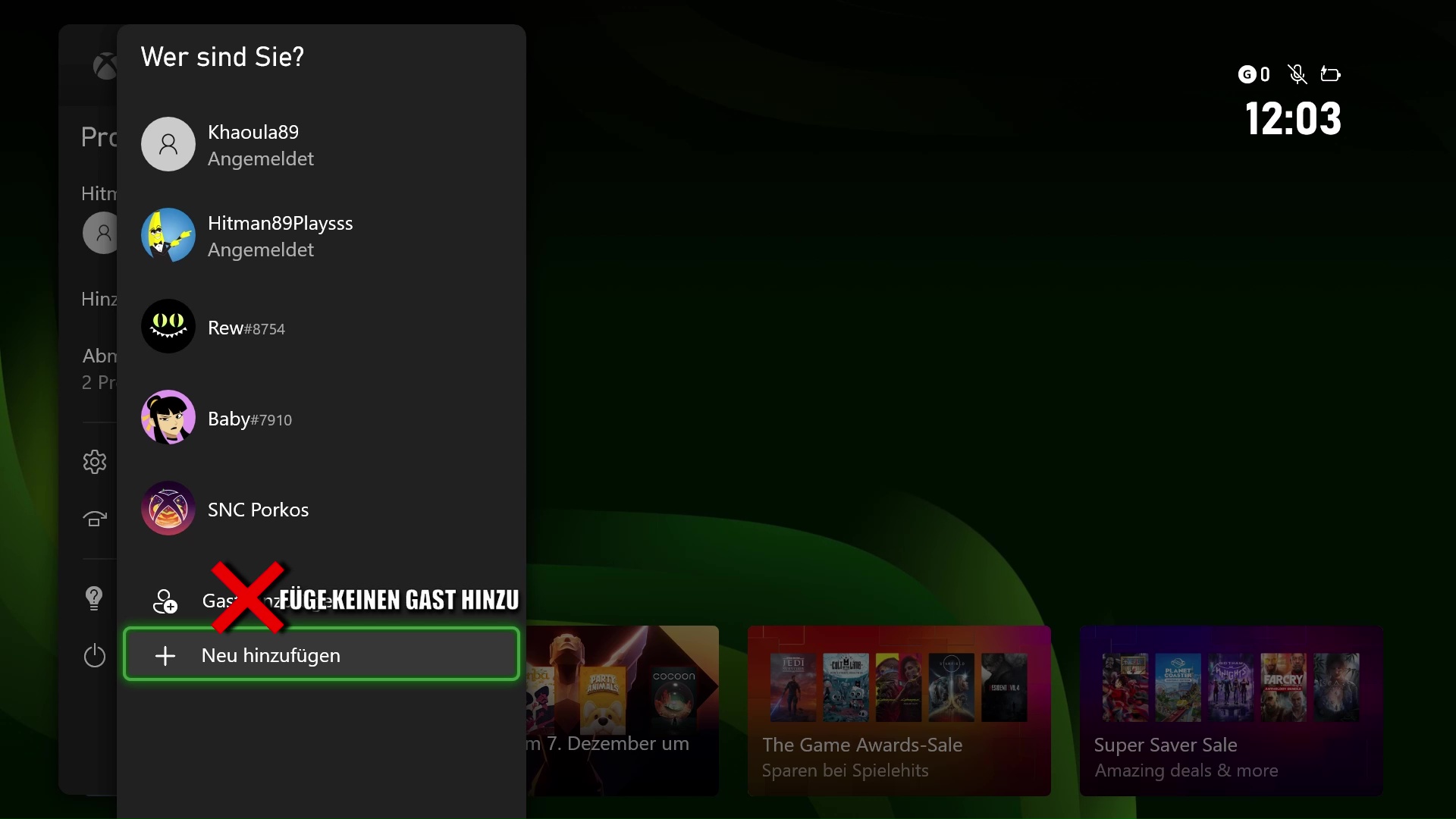Open The Game Awards-Sale tile

(899, 711)
